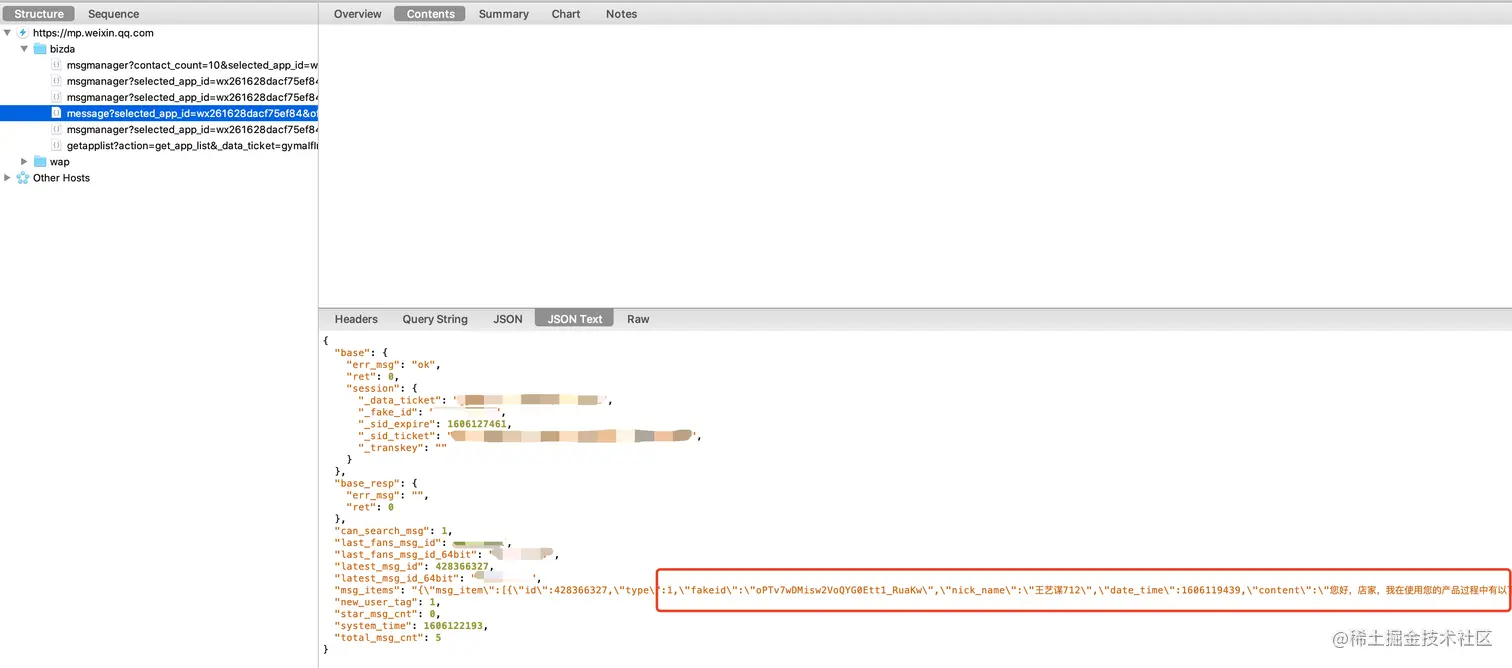Select the Contents tab
The width and height of the screenshot is (1512, 668).
(x=430, y=14)
